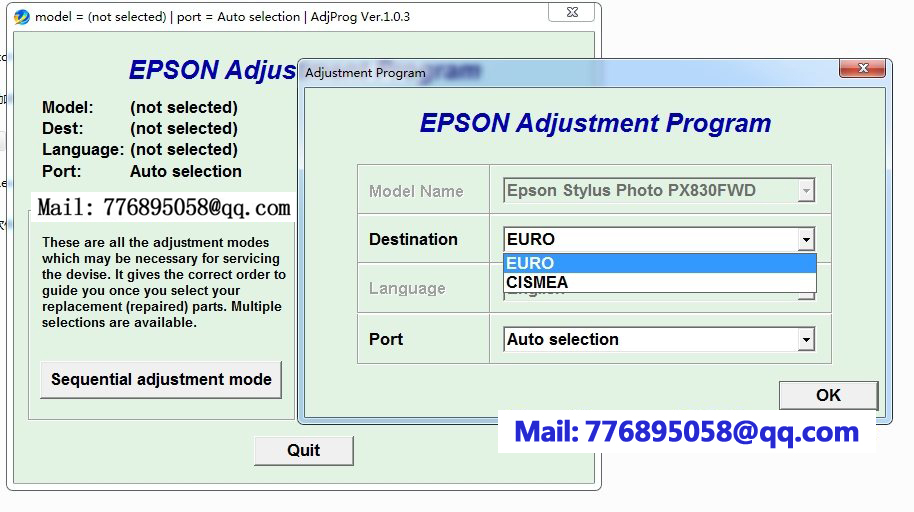Click the Destination field showing EURO
The height and width of the screenshot is (512, 914).
[659, 239]
